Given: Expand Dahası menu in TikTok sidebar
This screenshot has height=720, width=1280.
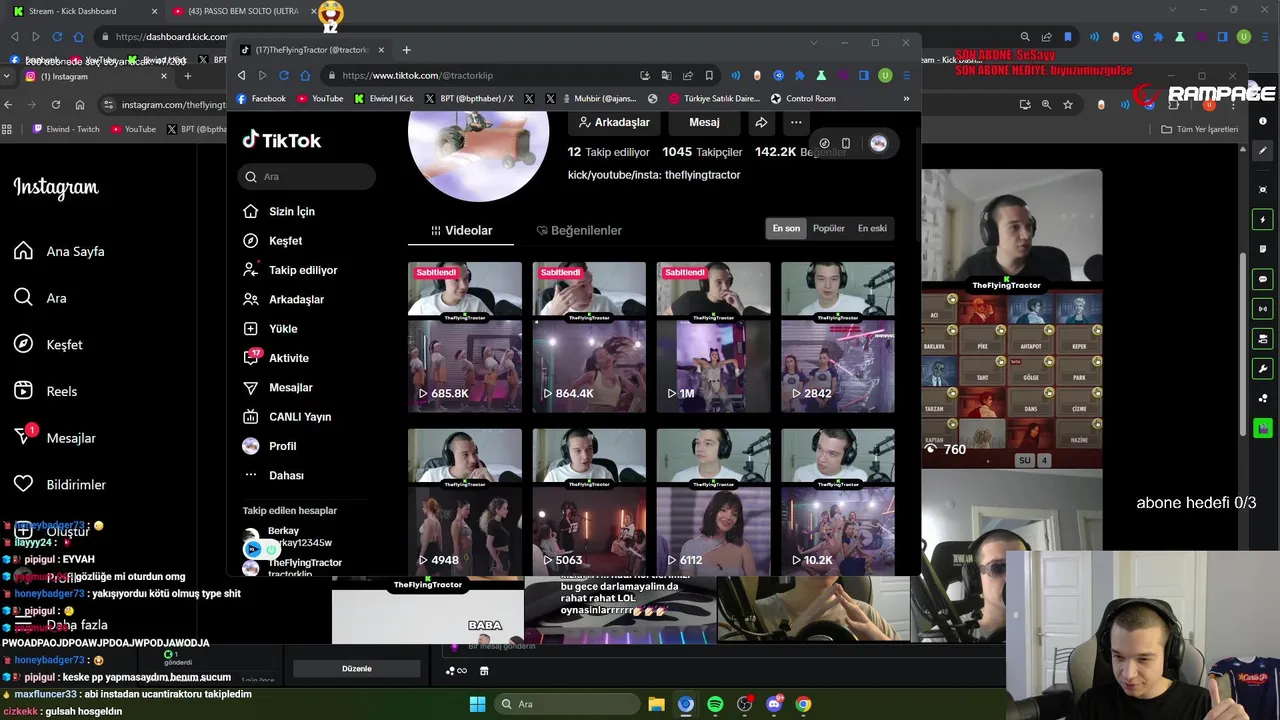Looking at the screenshot, I should tap(273, 475).
